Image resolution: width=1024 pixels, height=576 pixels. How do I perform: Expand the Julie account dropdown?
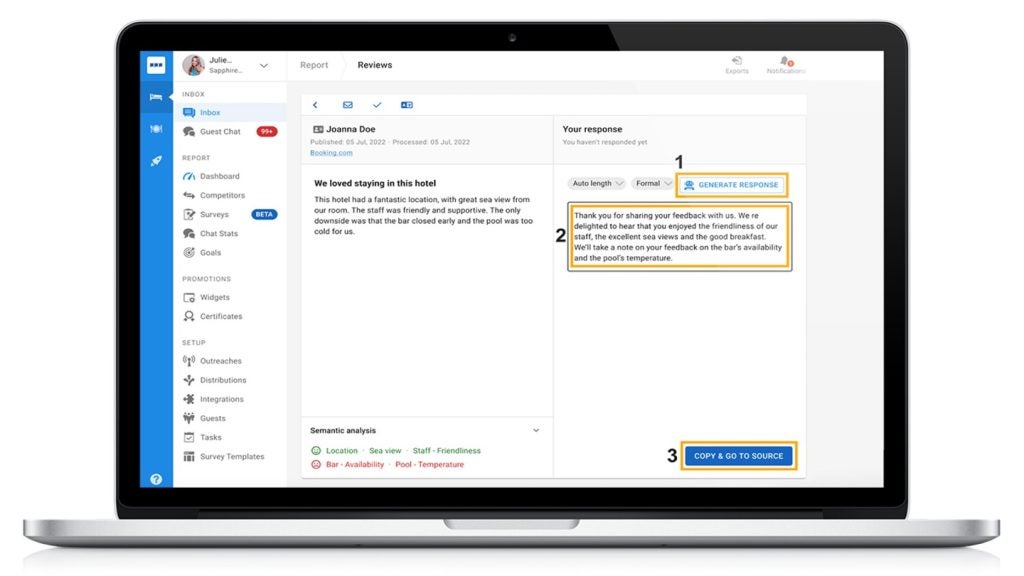pos(264,66)
